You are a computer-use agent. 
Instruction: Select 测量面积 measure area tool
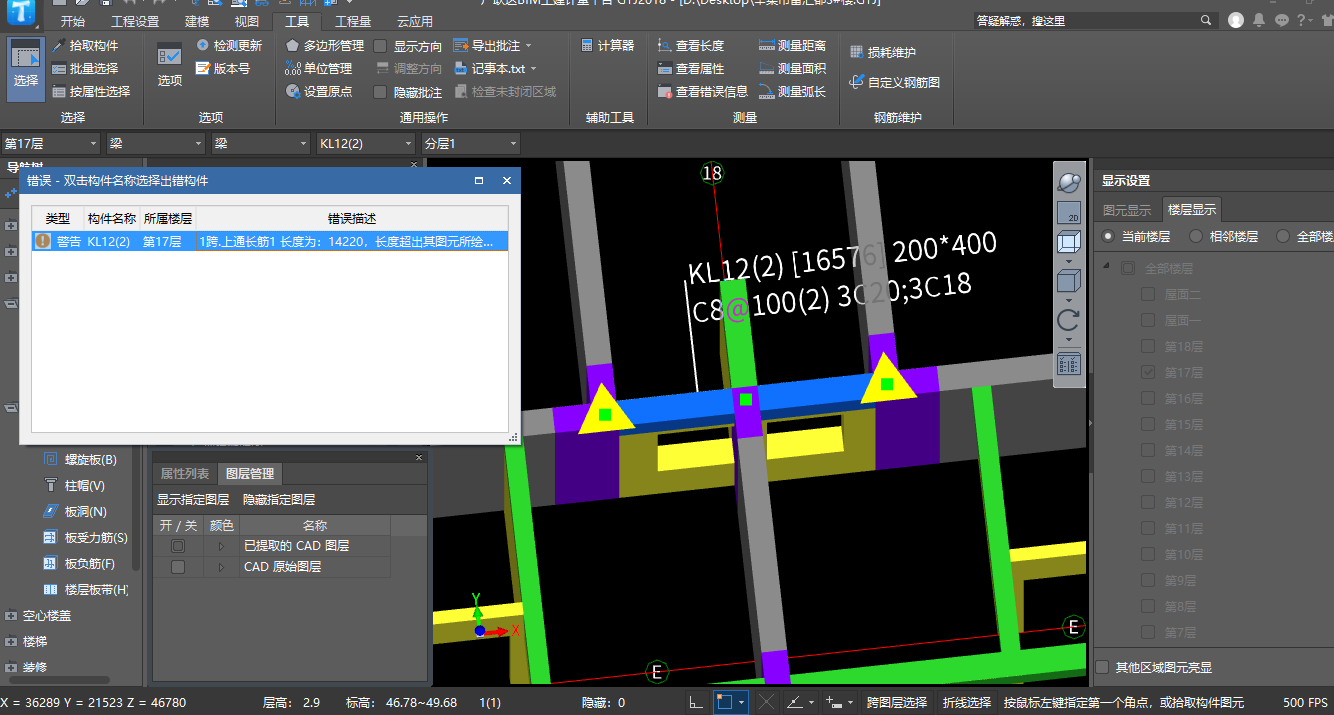pyautogui.click(x=792, y=69)
